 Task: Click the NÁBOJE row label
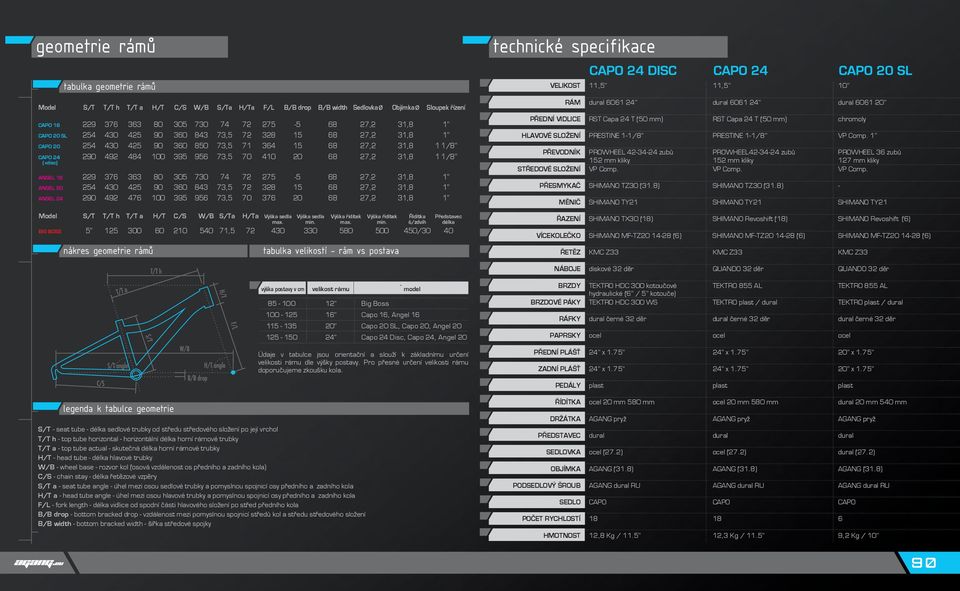tap(536, 268)
